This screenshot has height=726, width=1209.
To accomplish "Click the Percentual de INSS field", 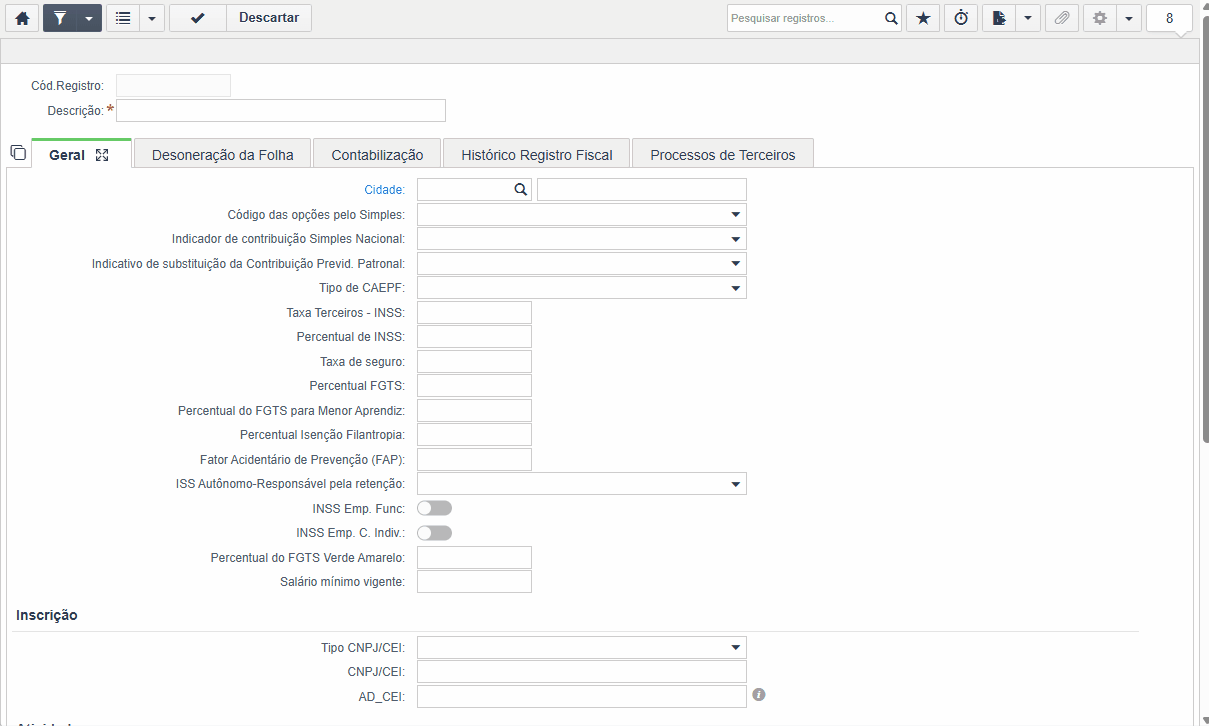I will coord(474,337).
